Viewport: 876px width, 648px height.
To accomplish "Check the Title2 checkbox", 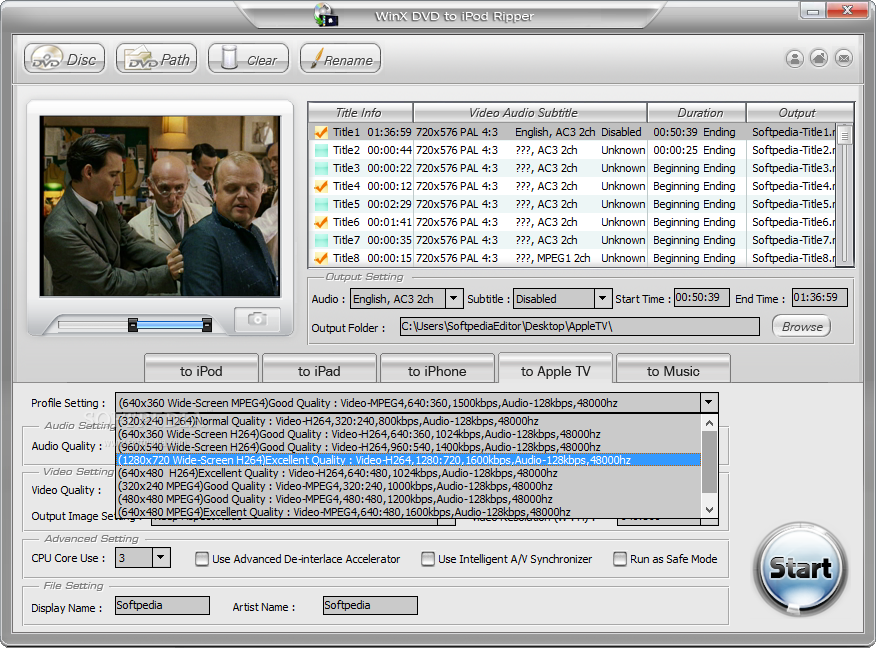I will pos(321,150).
